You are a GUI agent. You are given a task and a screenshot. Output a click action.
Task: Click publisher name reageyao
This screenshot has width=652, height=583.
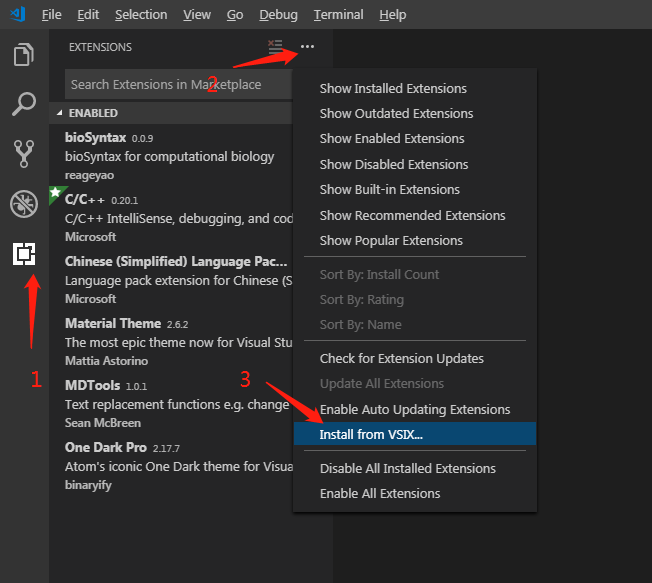(x=89, y=175)
